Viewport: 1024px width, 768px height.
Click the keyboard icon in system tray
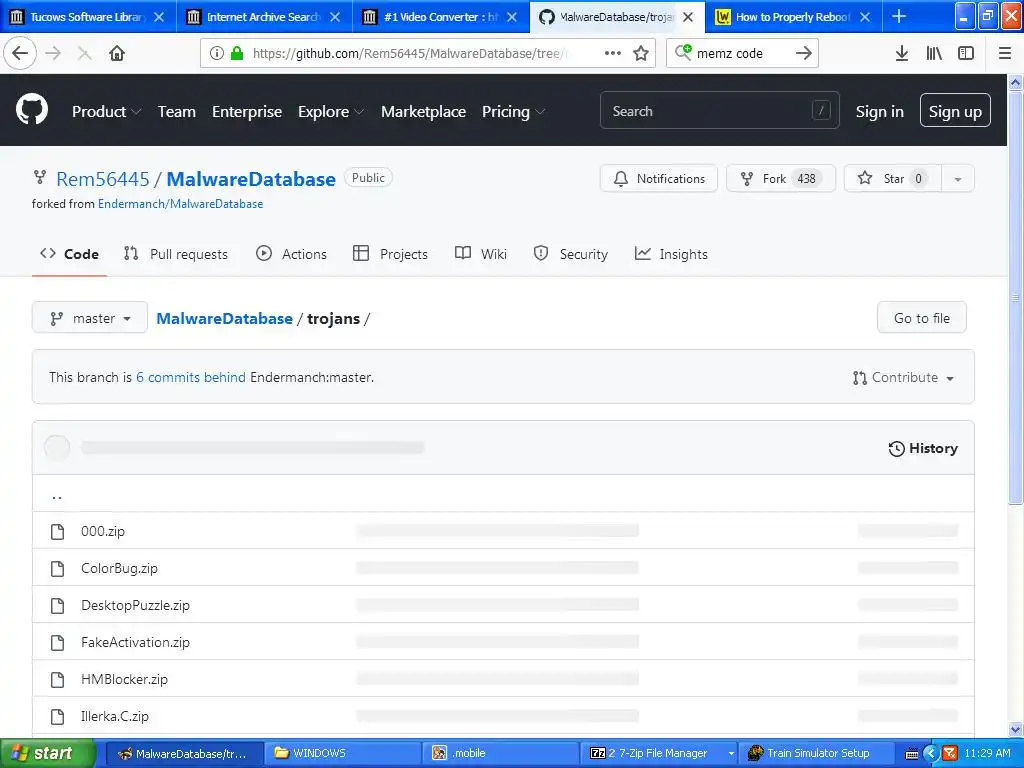click(x=912, y=754)
